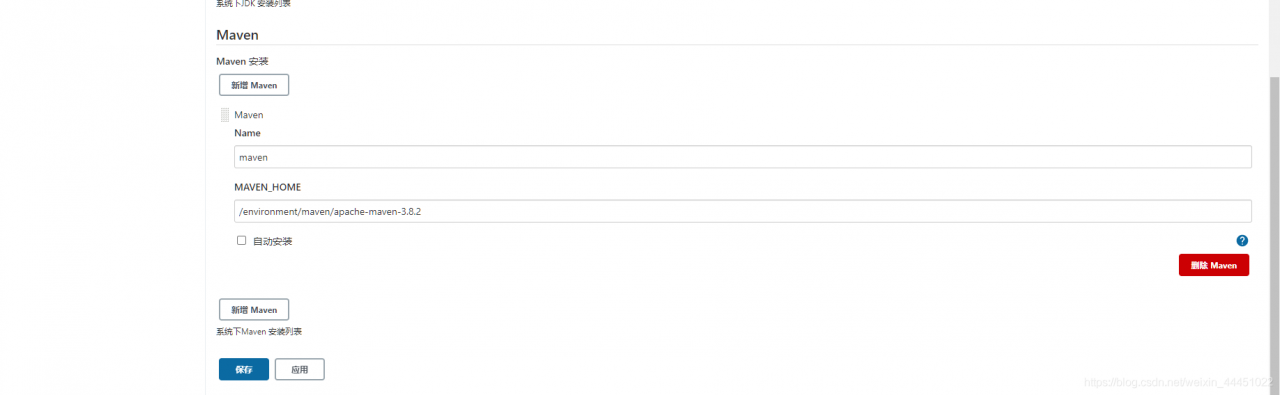This screenshot has height=395, width=1280.
Task: Toggle the 自动安装 checkbox
Action: pyautogui.click(x=241, y=240)
